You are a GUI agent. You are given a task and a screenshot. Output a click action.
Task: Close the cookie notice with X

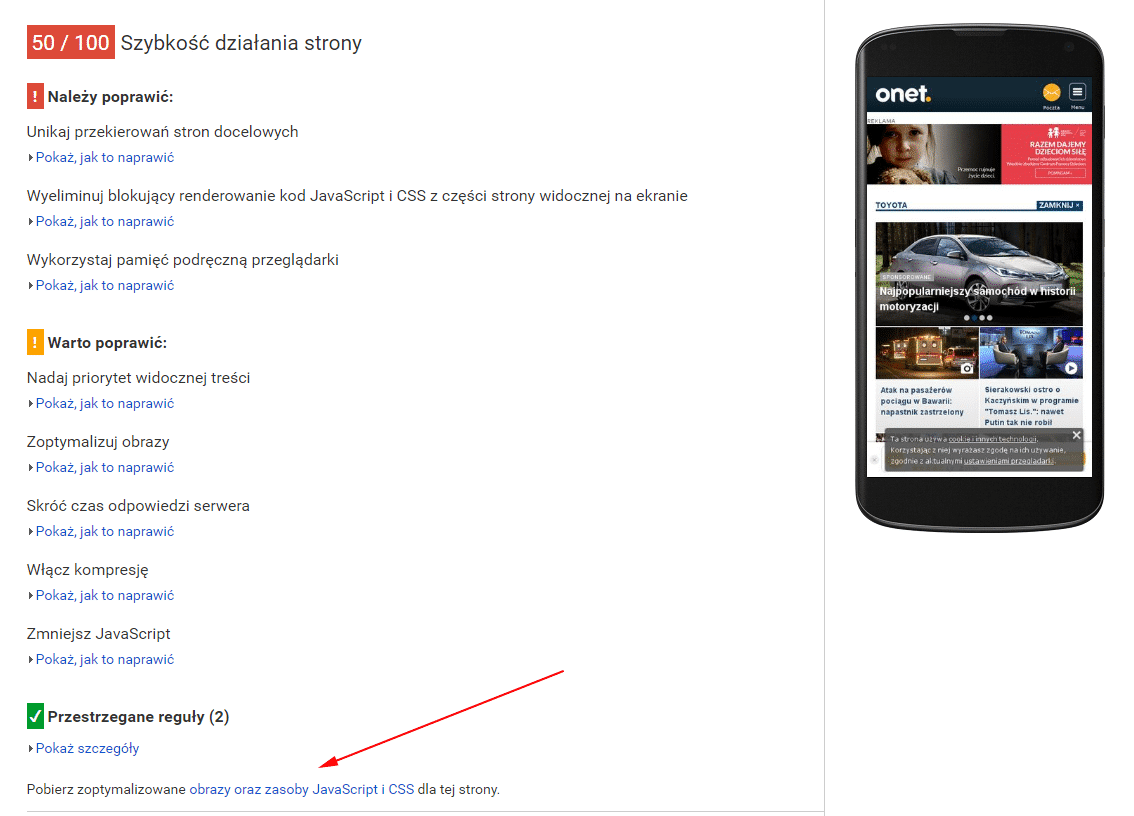coord(1076,435)
